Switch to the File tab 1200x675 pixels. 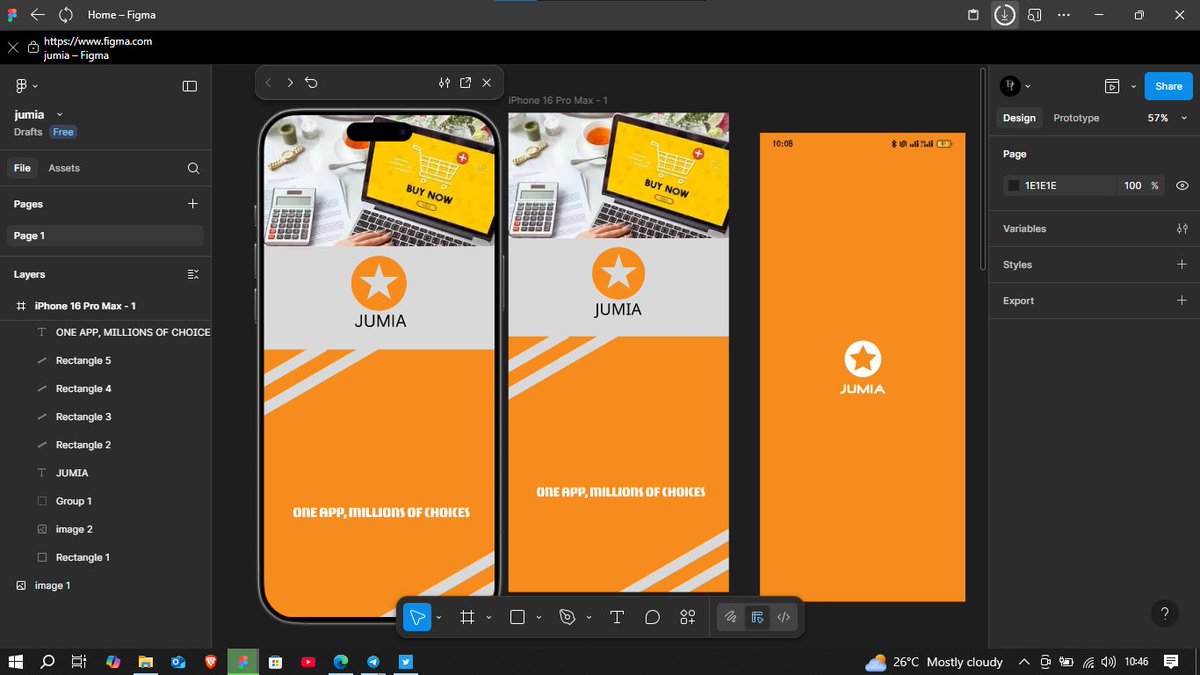pyautogui.click(x=22, y=168)
